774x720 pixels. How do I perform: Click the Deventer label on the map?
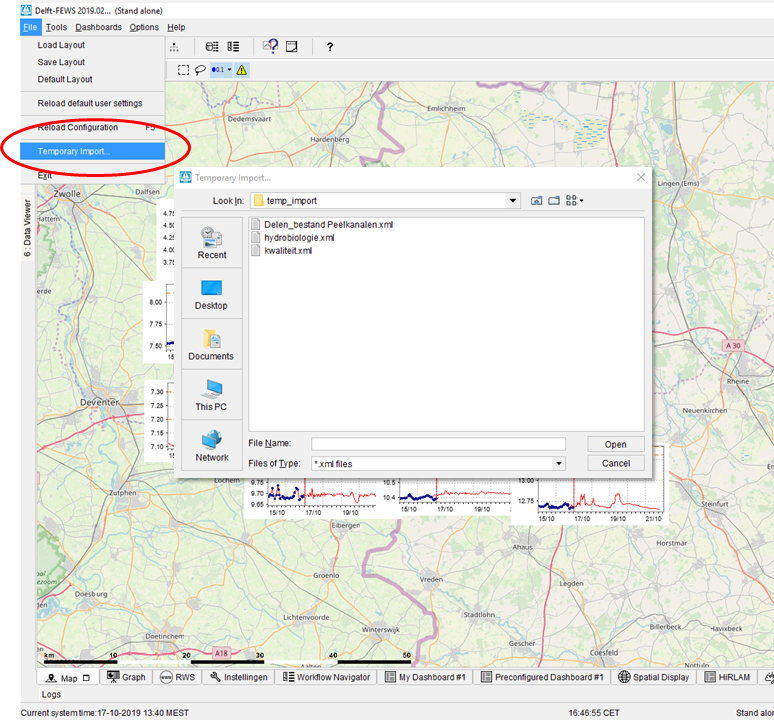(x=99, y=402)
